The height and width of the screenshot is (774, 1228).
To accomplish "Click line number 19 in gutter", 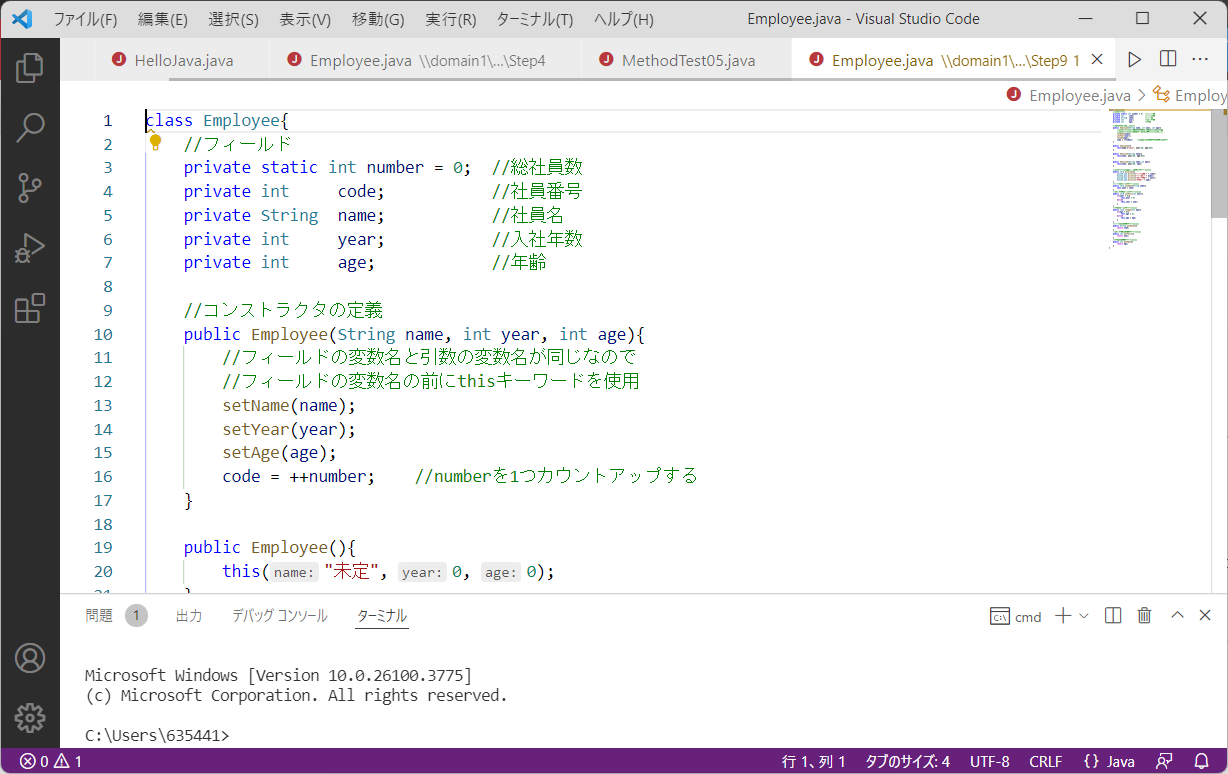I will tap(104, 547).
